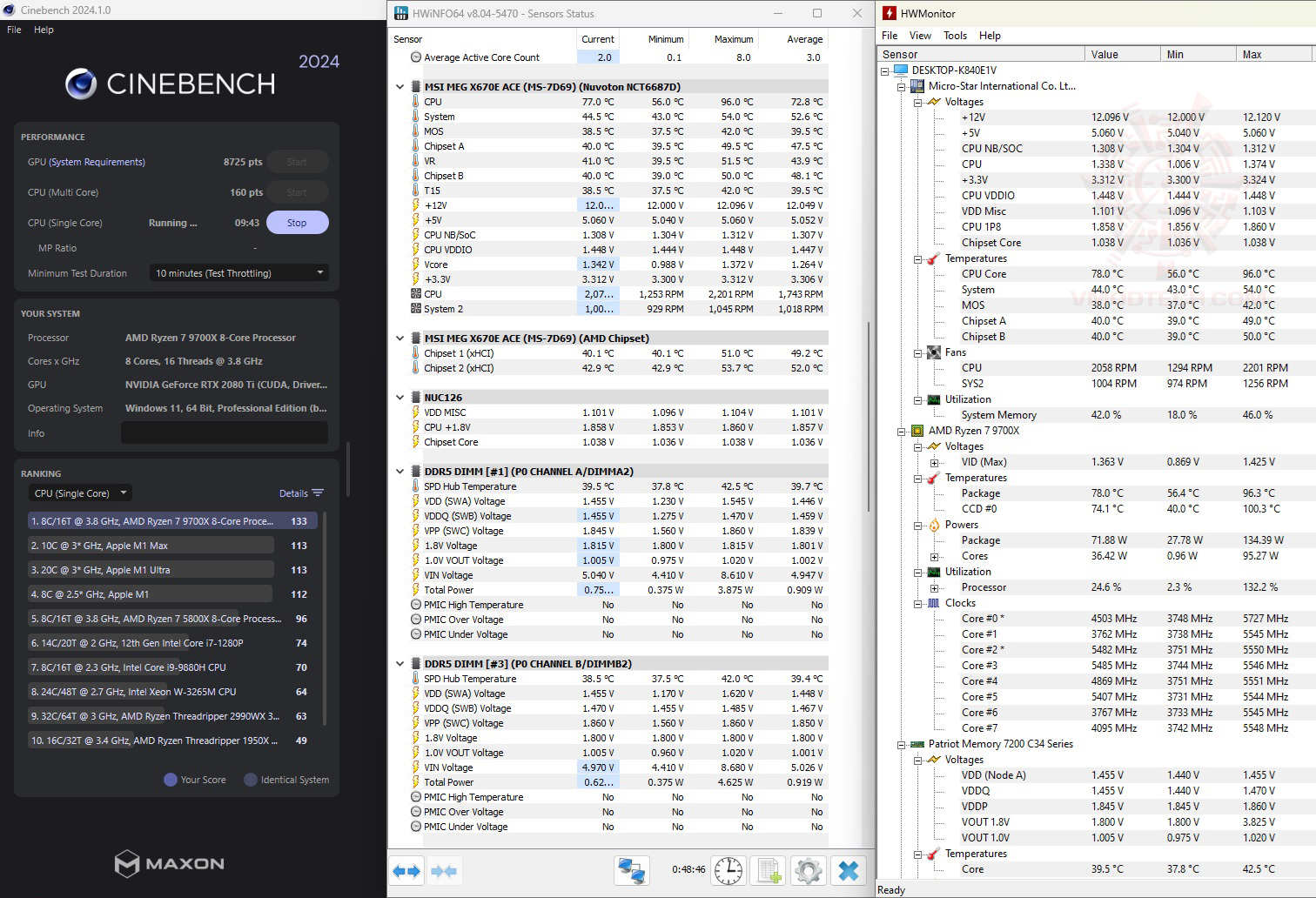Screen dimensions: 1316x898
Task: Open the Minimum Test Duration dropdown in Cinebench
Action: pyautogui.click(x=239, y=273)
